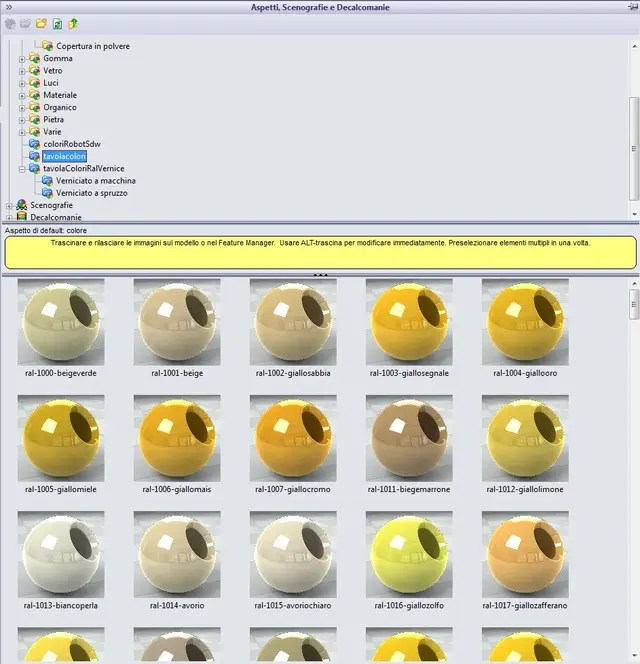This screenshot has width=640, height=664.
Task: Expand the Pietra folder
Action: (22, 121)
